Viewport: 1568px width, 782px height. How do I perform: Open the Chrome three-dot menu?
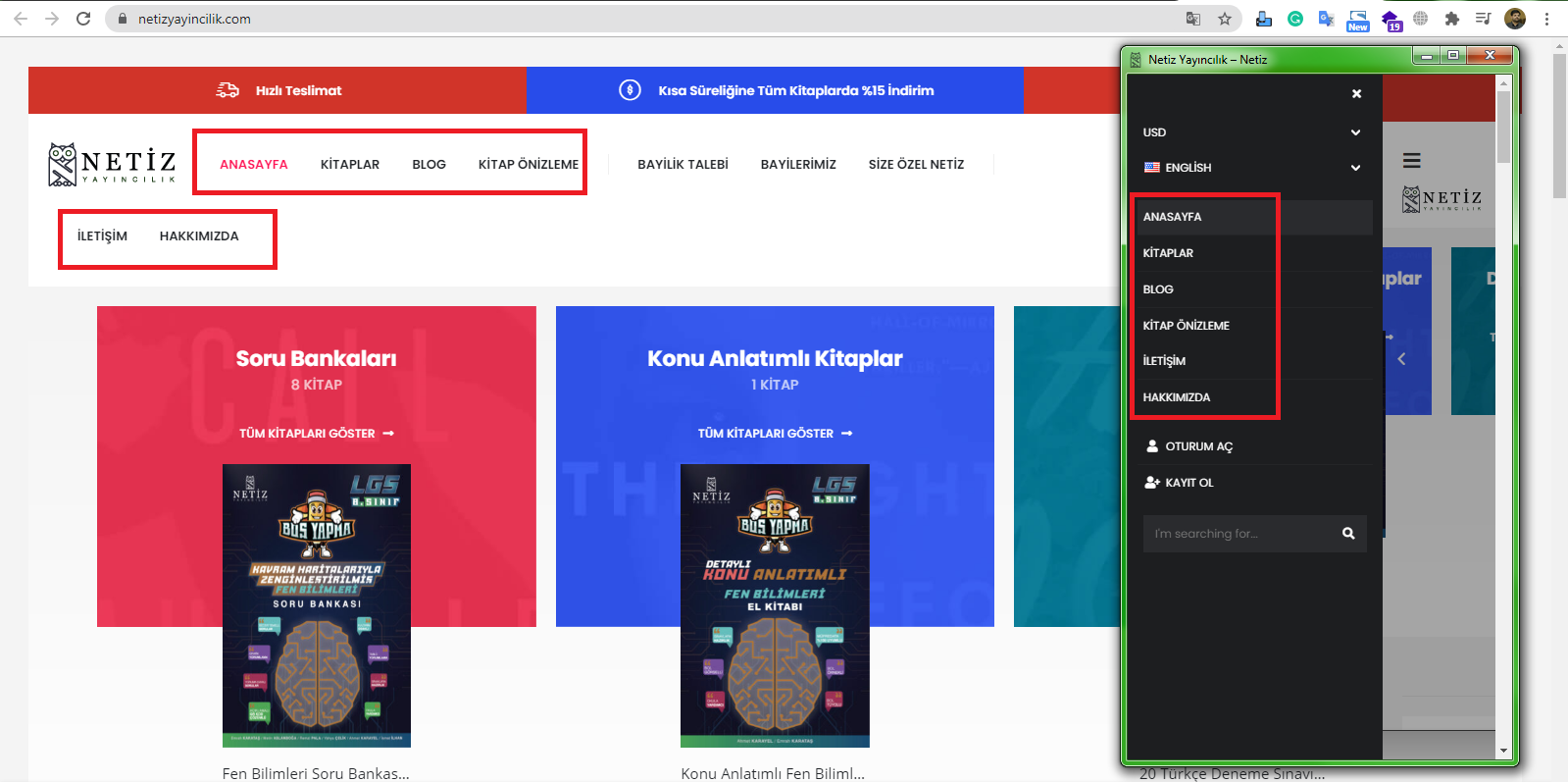1547,19
